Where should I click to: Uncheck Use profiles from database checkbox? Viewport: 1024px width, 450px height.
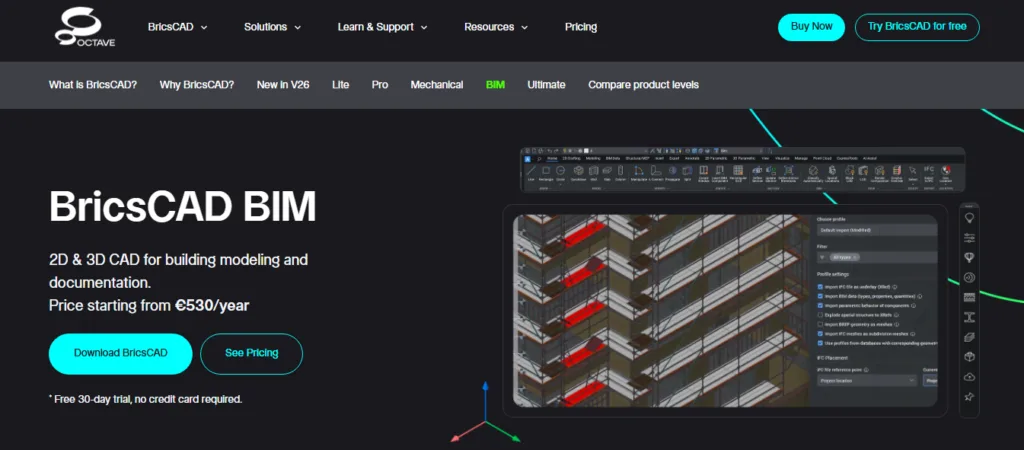821,342
